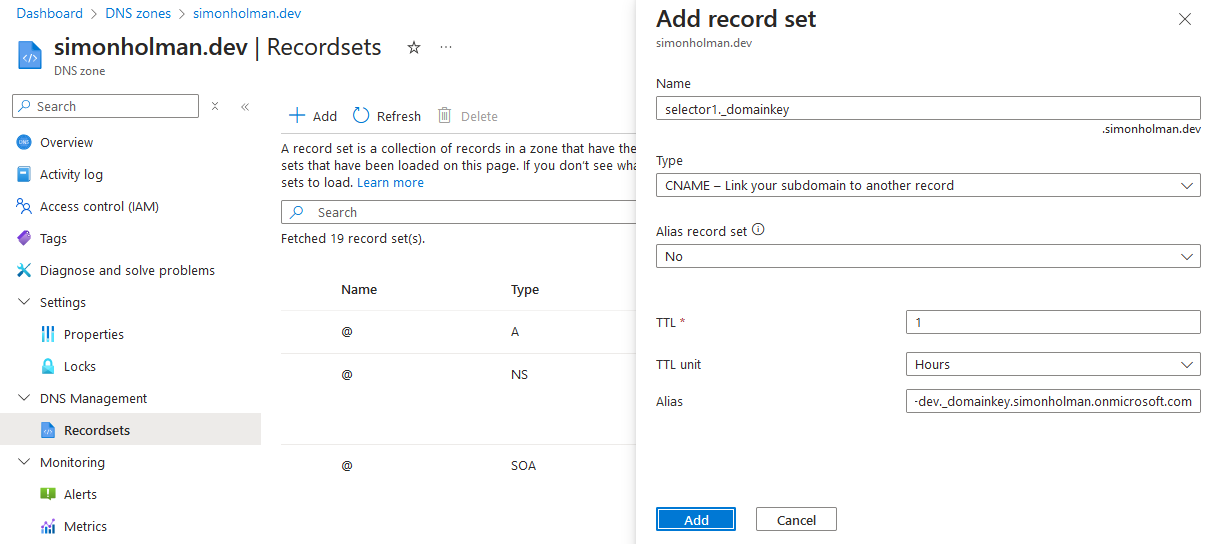Select the NS record row type

click(x=519, y=374)
